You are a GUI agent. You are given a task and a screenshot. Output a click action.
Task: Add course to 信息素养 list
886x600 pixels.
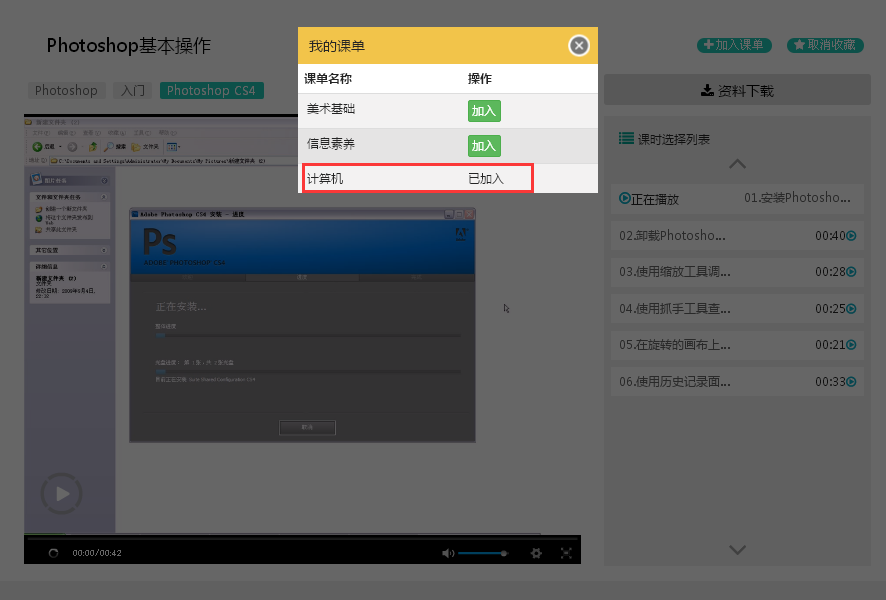484,146
